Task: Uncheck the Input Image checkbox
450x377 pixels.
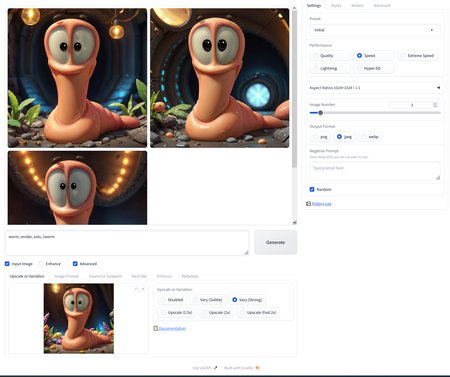Action: pos(7,264)
